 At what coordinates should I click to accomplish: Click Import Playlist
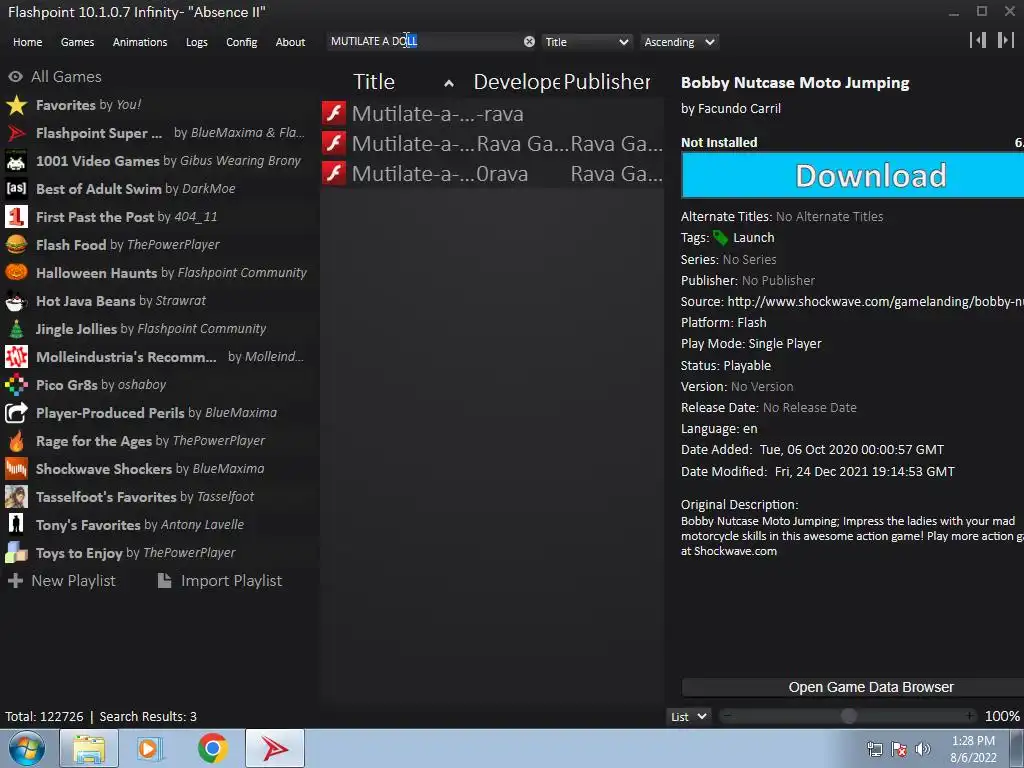[220, 581]
